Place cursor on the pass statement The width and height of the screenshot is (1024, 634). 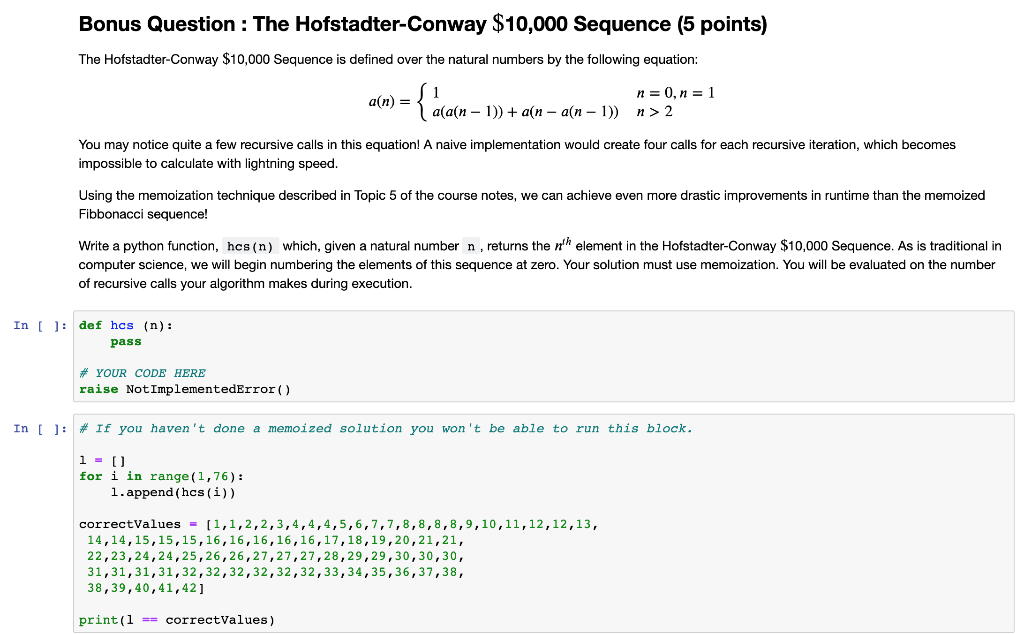tap(126, 341)
